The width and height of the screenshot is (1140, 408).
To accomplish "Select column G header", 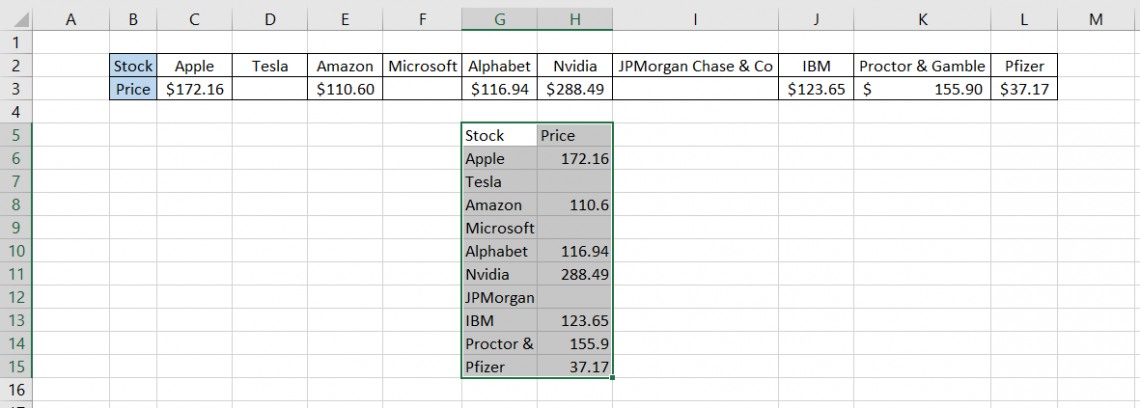I will 499,19.
